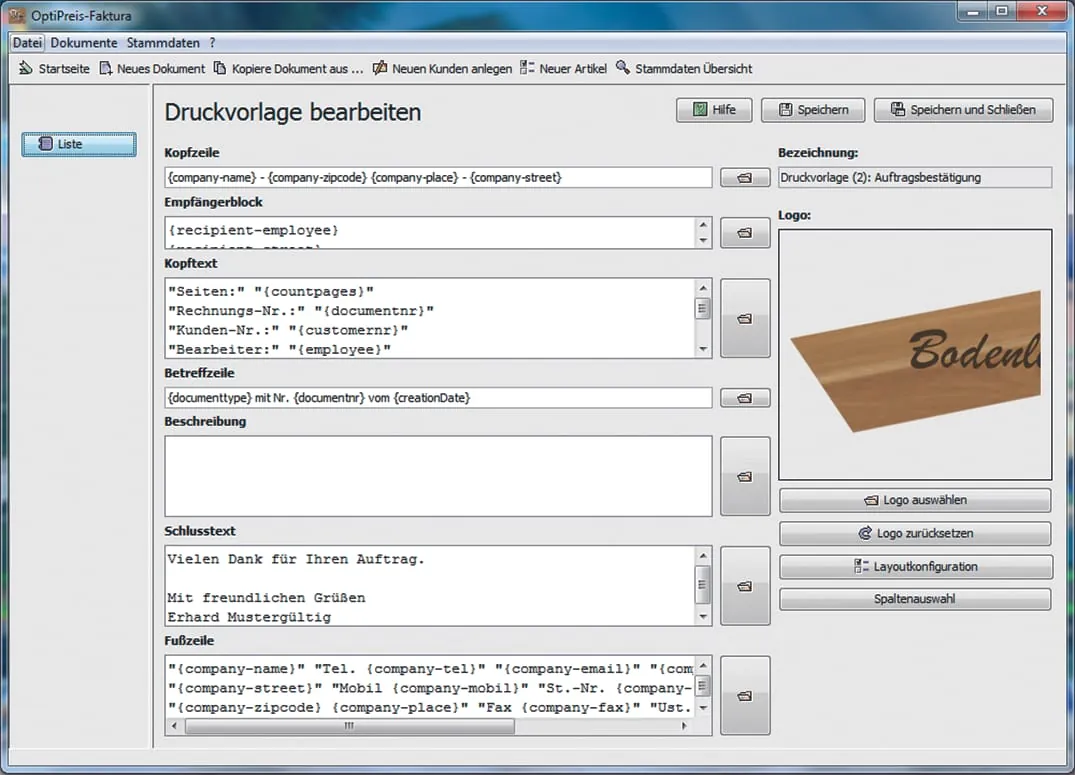Open Layoutkonfiguration settings
This screenshot has width=1075, height=775.
(x=915, y=567)
